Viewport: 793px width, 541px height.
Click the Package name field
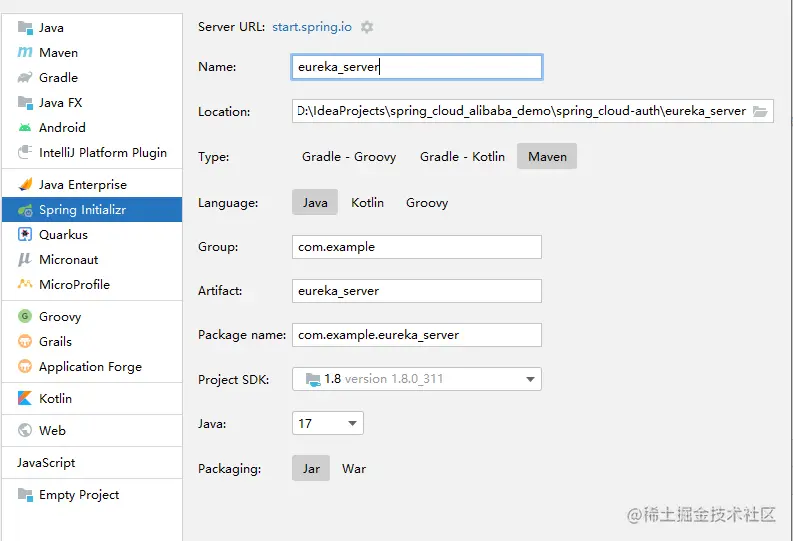pos(417,335)
